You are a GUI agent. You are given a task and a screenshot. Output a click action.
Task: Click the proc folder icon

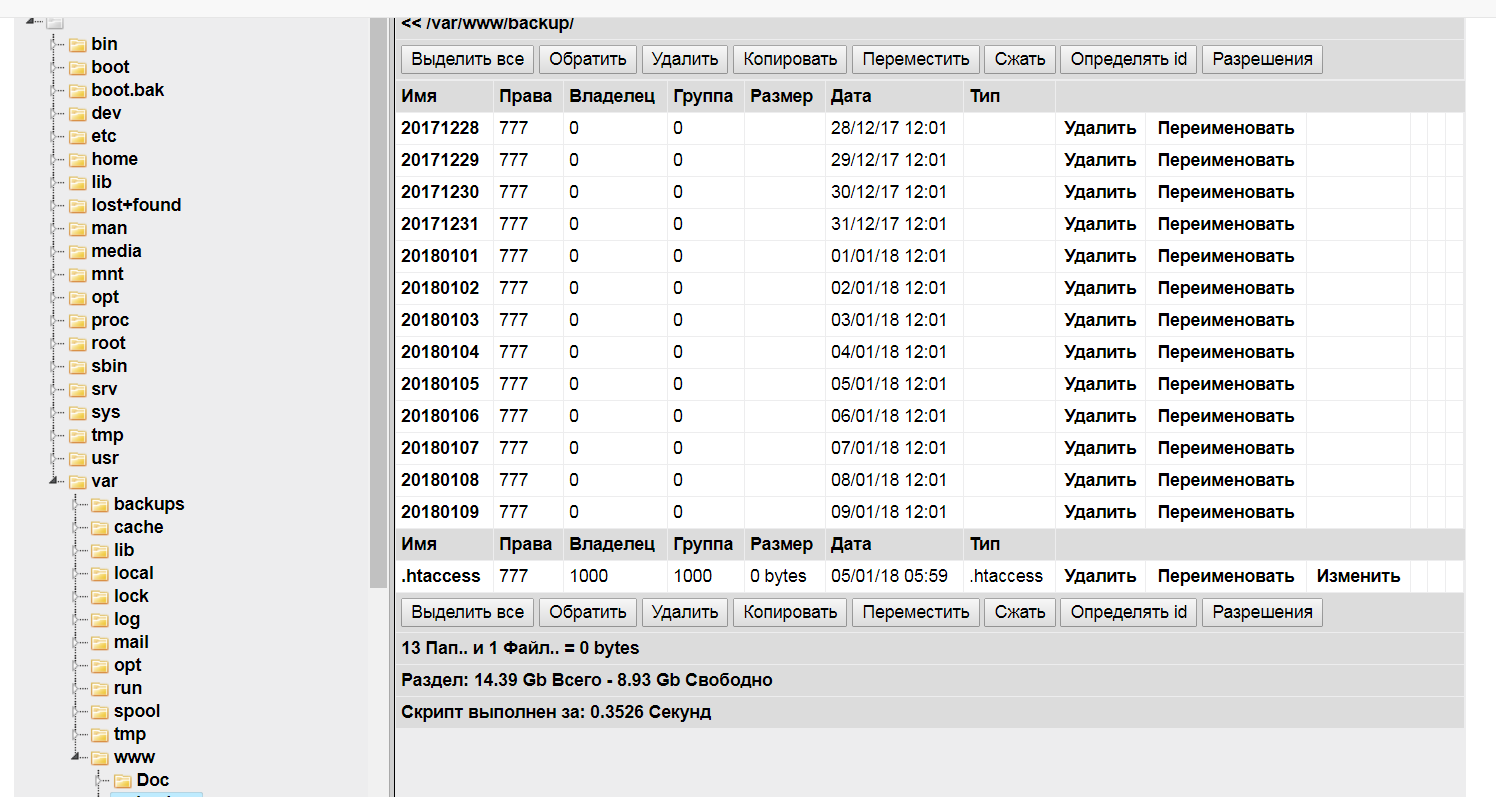click(x=77, y=320)
